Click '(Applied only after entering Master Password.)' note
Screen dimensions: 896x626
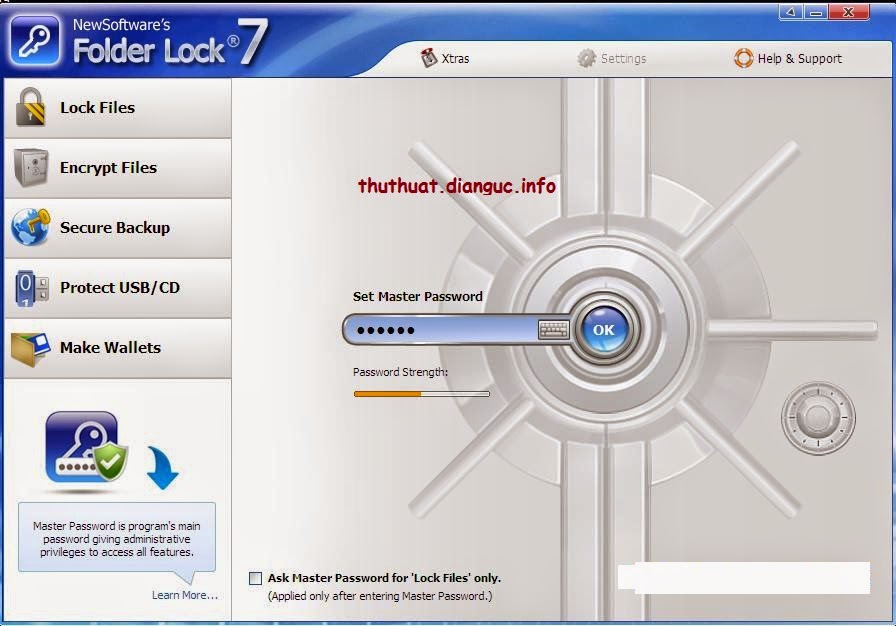click(x=380, y=596)
